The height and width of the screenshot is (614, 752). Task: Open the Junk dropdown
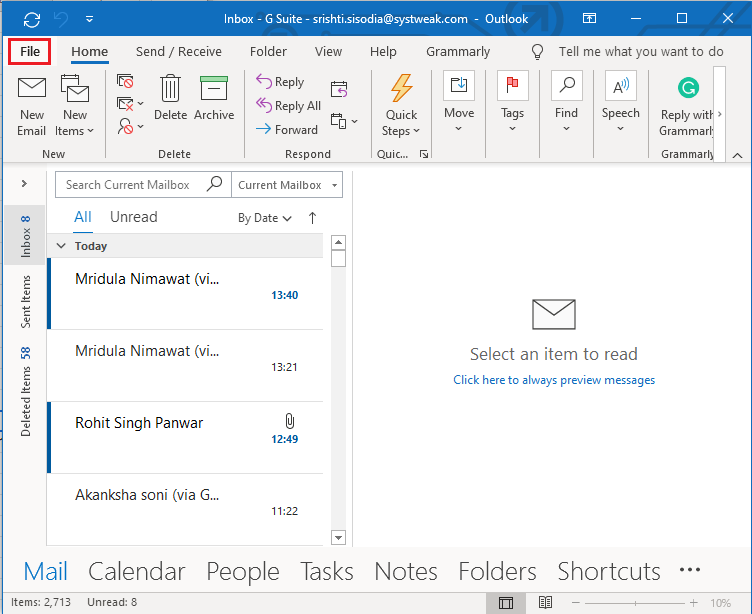[x=130, y=127]
